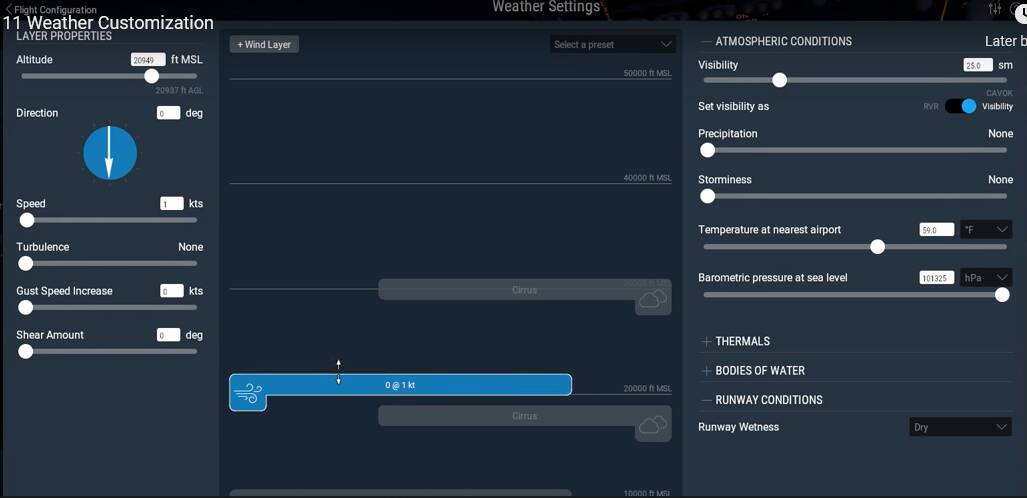Click the Turbulence None value

point(191,247)
